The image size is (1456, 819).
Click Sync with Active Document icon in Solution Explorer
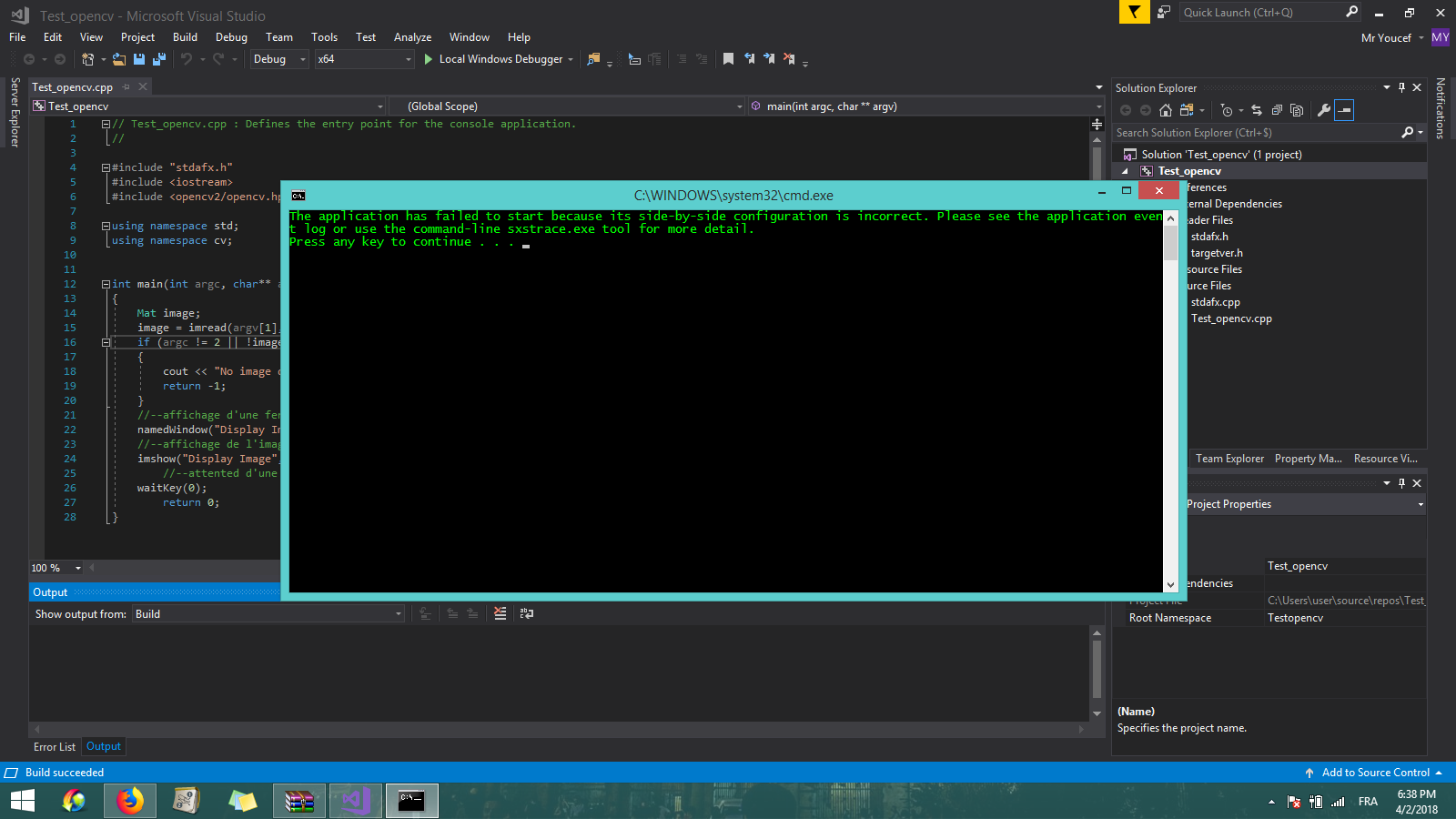point(1257,110)
